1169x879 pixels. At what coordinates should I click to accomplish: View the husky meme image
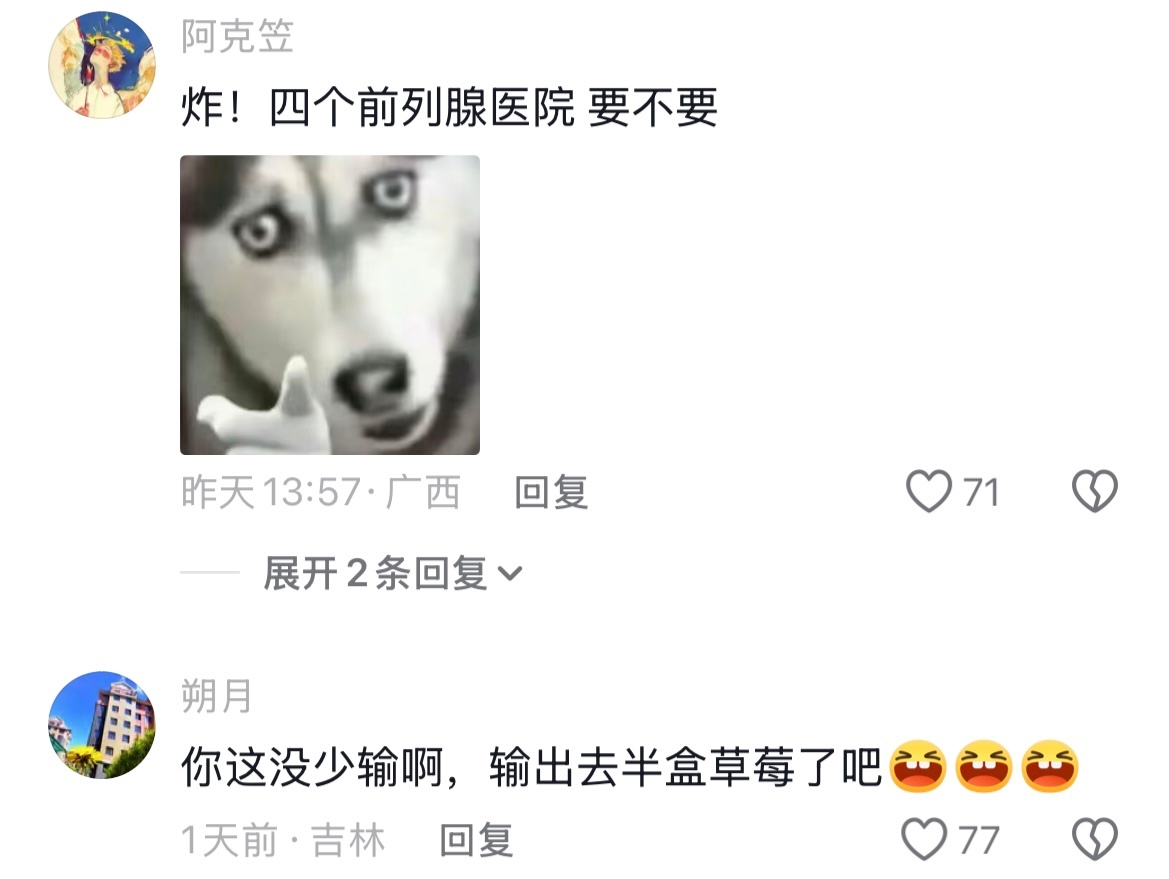330,305
